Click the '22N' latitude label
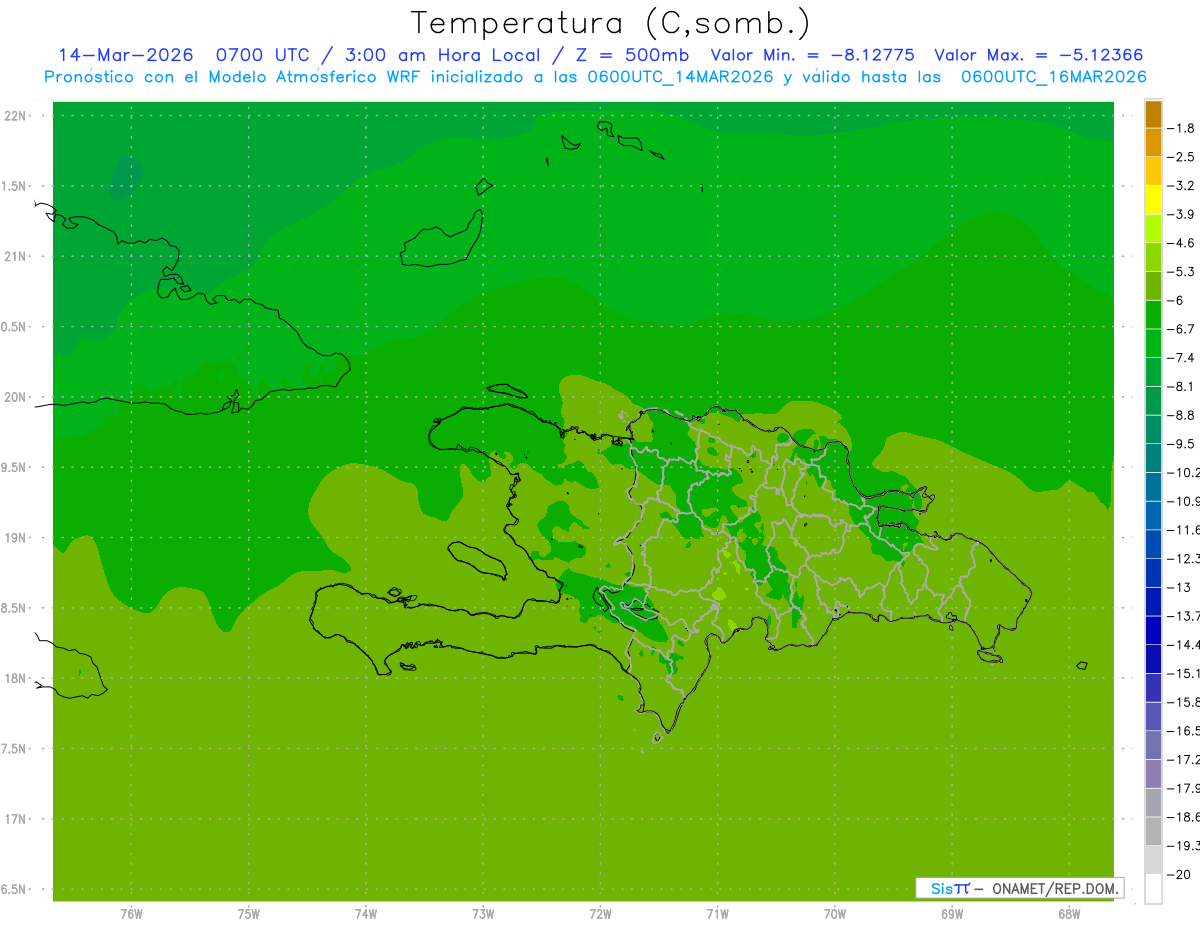Viewport: 1200px width, 927px height. point(17,116)
